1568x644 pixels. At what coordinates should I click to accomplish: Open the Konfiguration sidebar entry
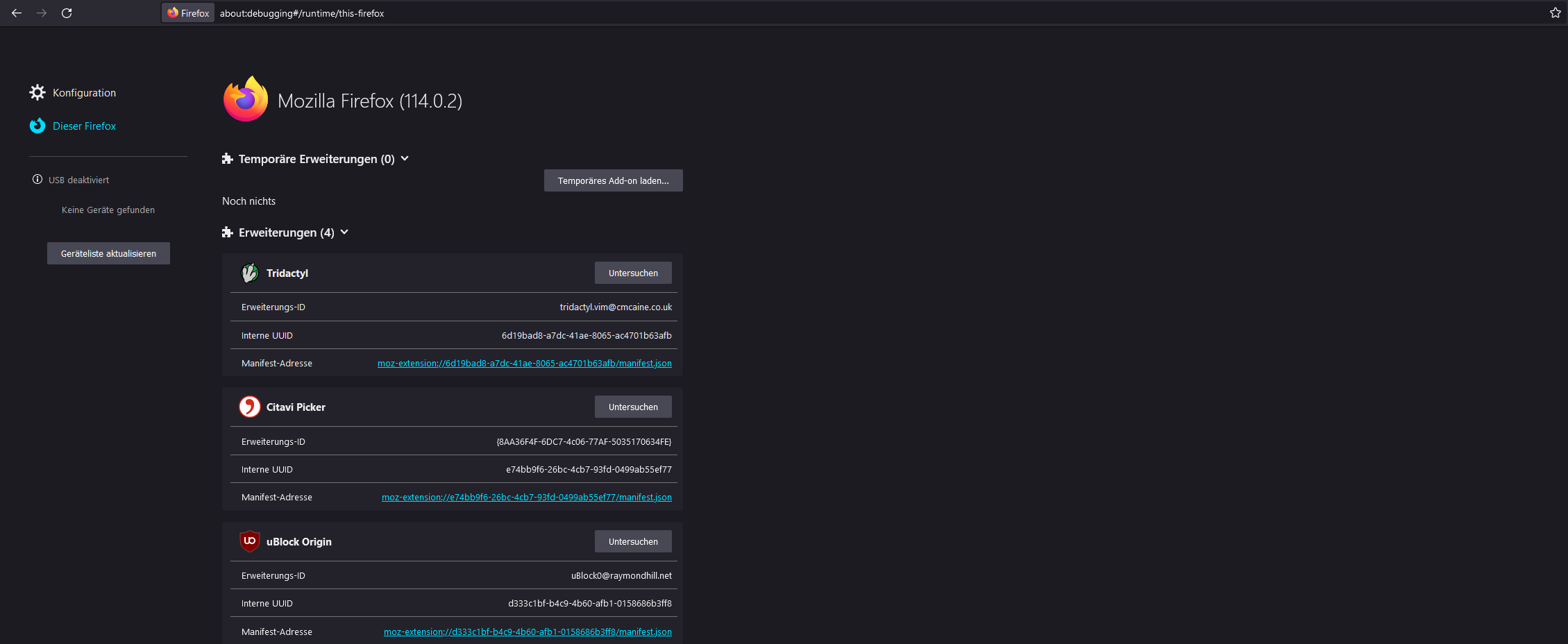pos(84,93)
